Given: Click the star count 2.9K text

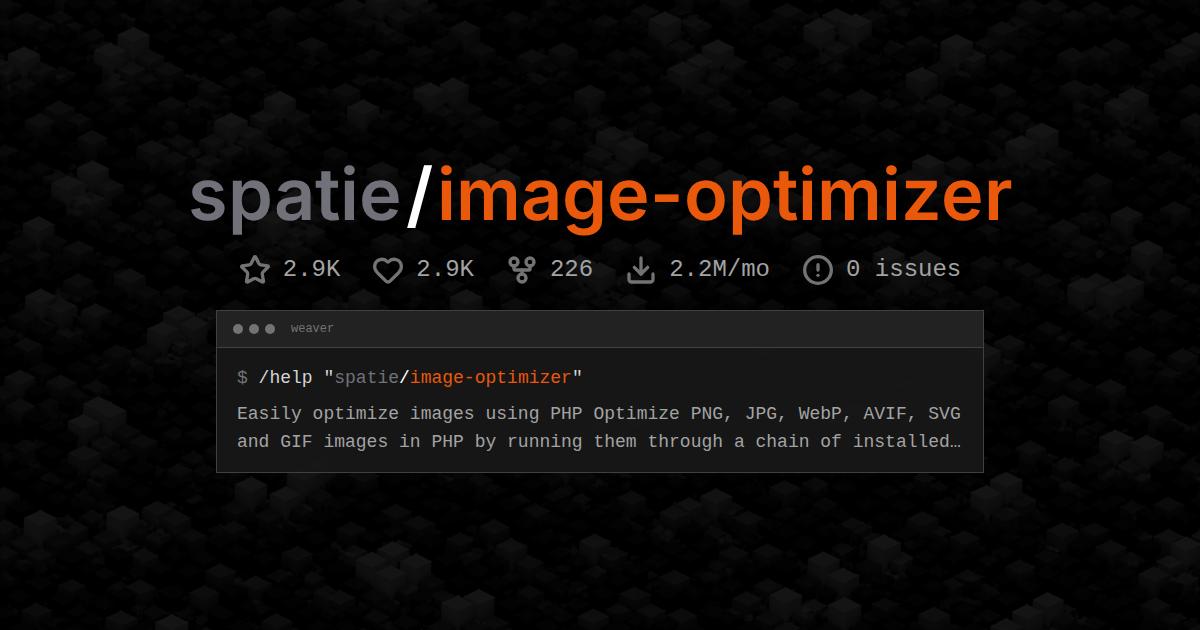Looking at the screenshot, I should [x=312, y=268].
